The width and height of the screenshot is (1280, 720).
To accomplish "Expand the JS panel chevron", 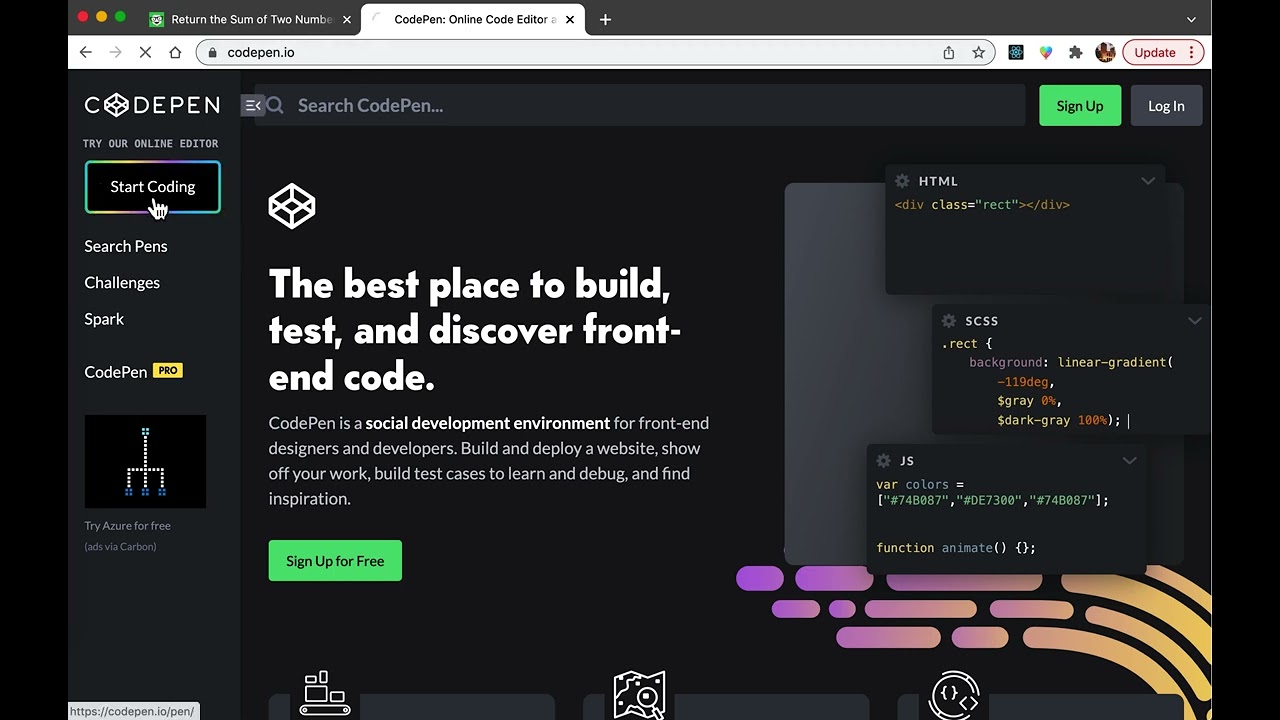I will point(1129,461).
